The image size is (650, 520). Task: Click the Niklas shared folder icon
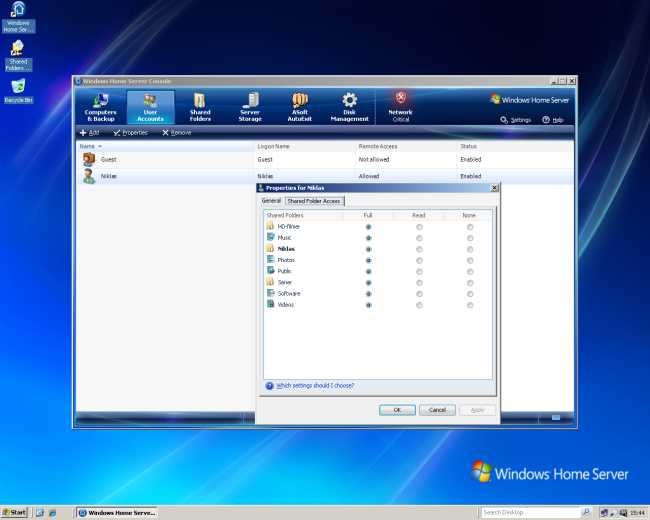(270, 248)
